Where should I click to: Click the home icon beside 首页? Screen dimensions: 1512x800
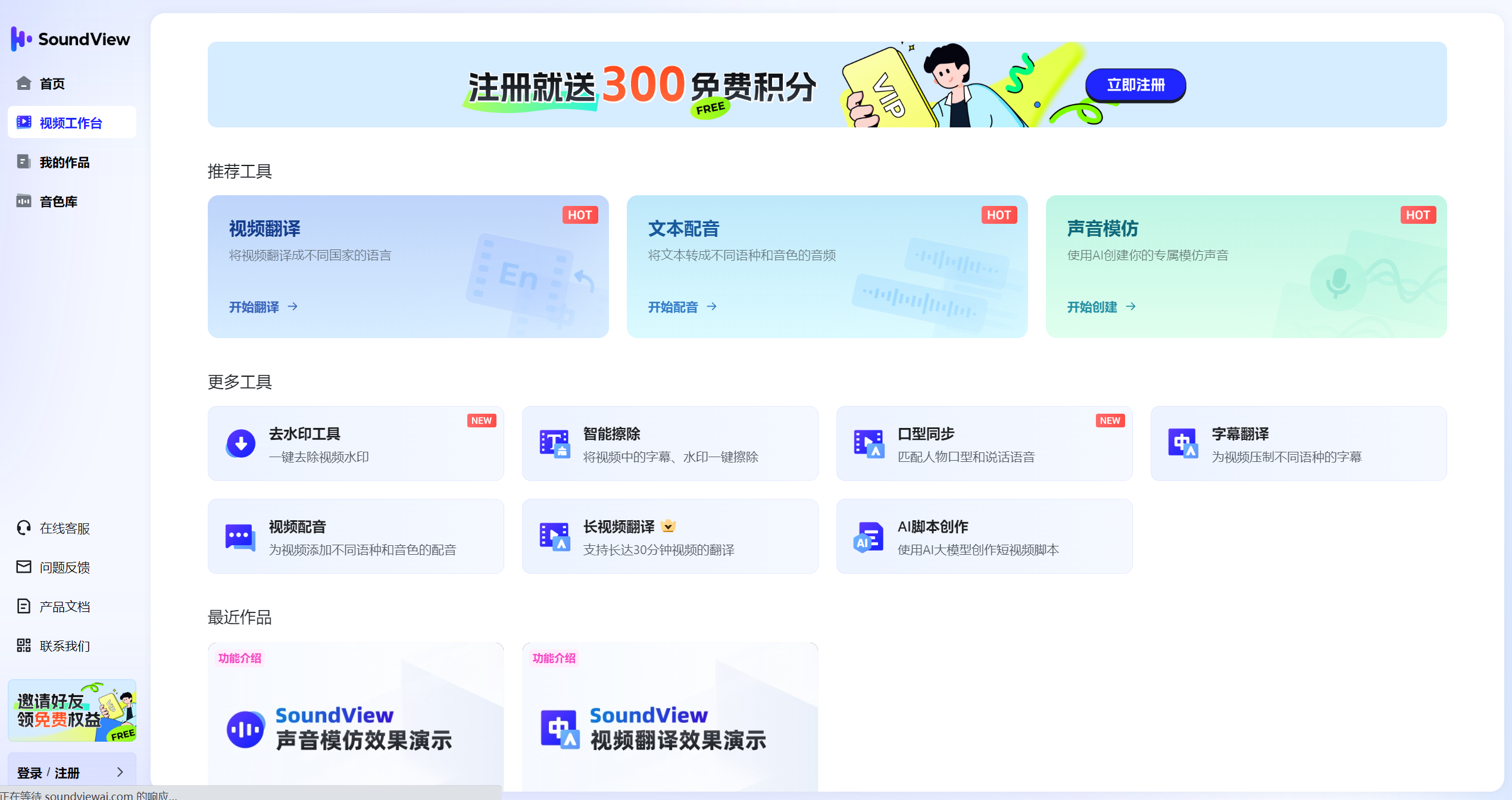click(24, 83)
